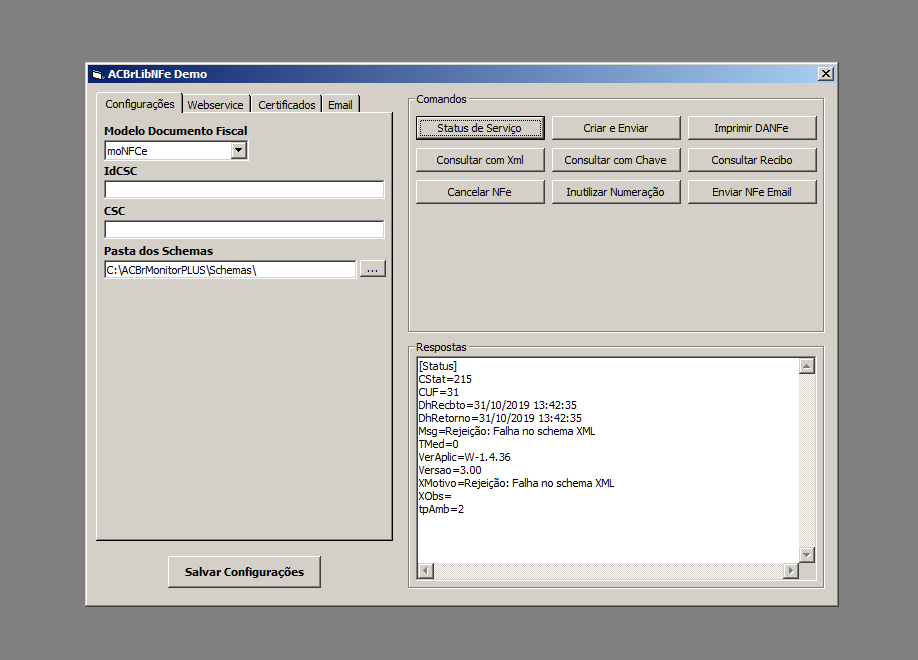Click the DhRetorno=31/10/2019 line
This screenshot has width=918, height=660.
(x=500, y=418)
